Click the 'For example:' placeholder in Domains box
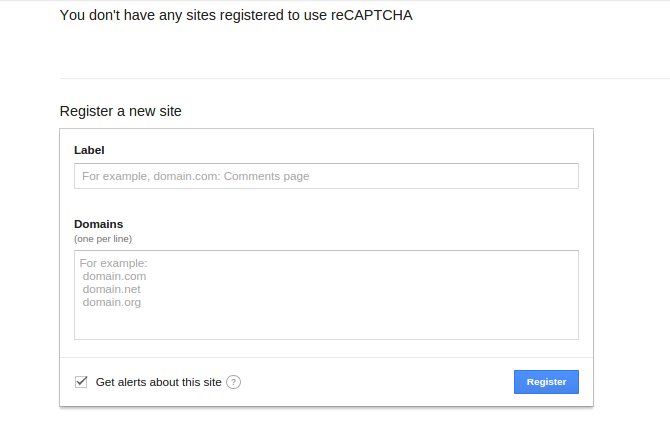670x444 pixels. click(x=113, y=263)
